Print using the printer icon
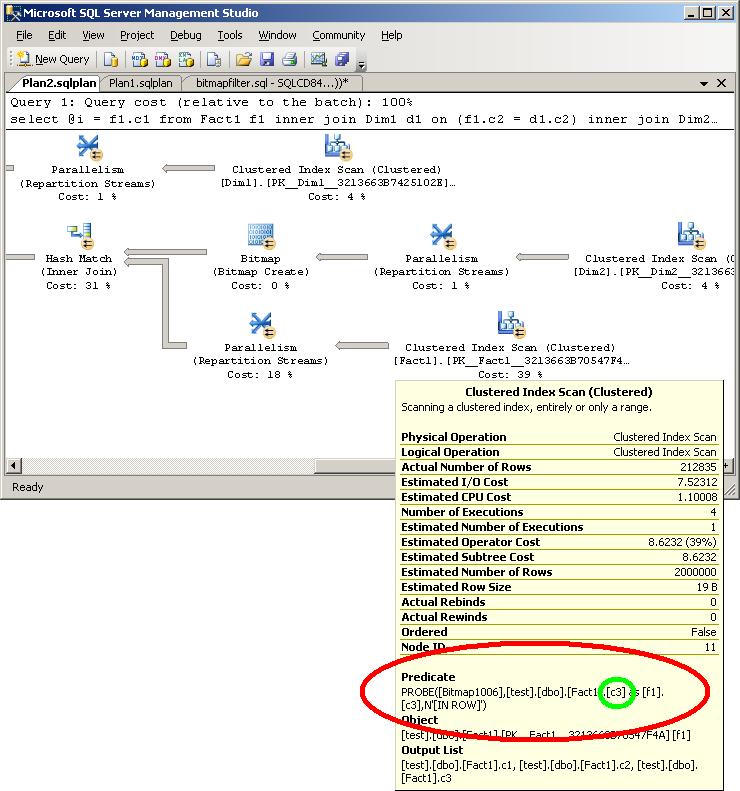The width and height of the screenshot is (740, 791). click(290, 60)
